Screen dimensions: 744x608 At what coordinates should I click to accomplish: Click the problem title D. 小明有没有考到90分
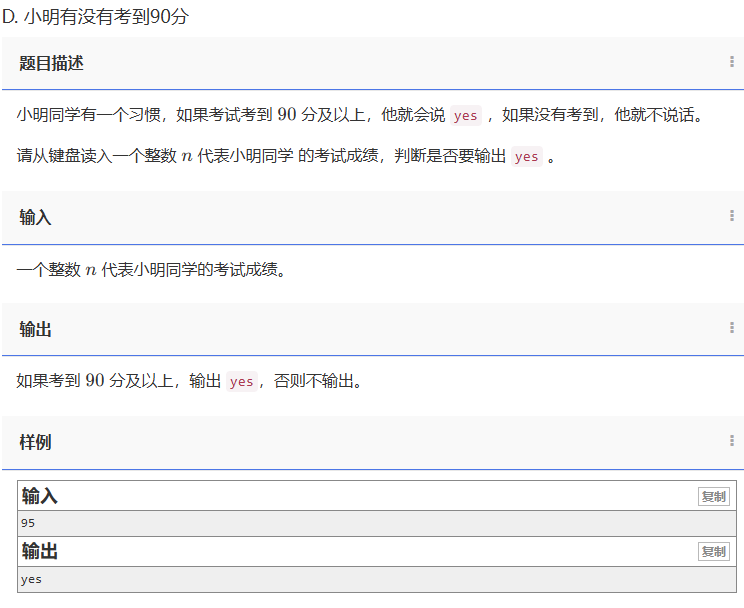95,17
